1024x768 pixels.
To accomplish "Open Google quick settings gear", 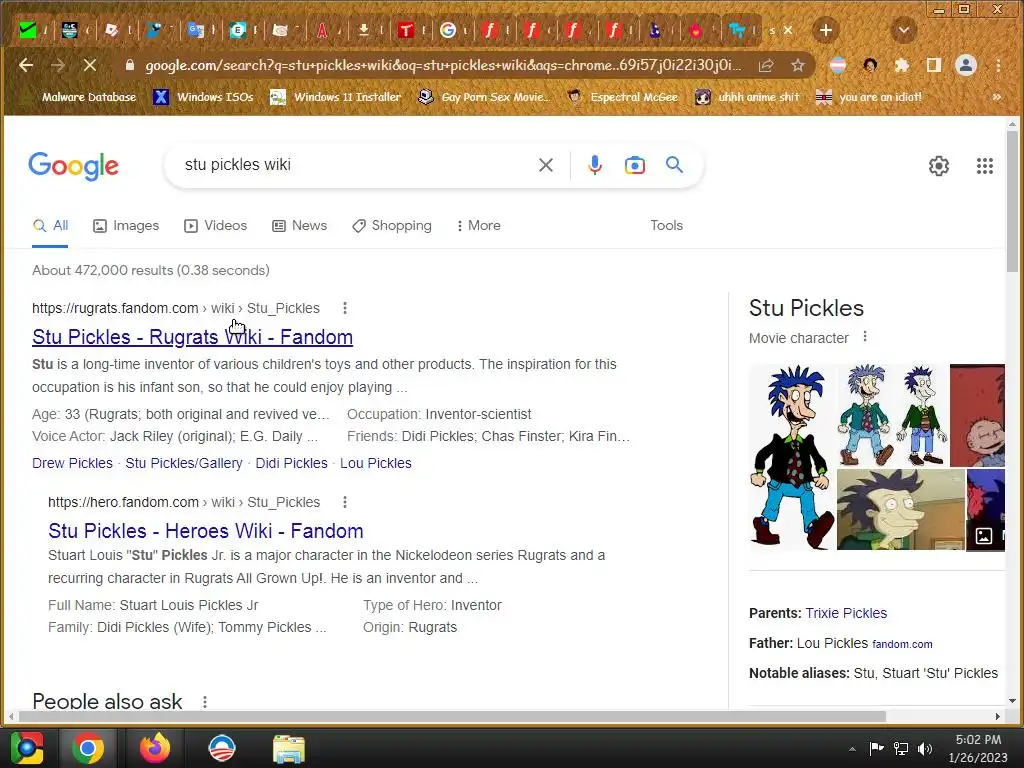I will click(938, 166).
